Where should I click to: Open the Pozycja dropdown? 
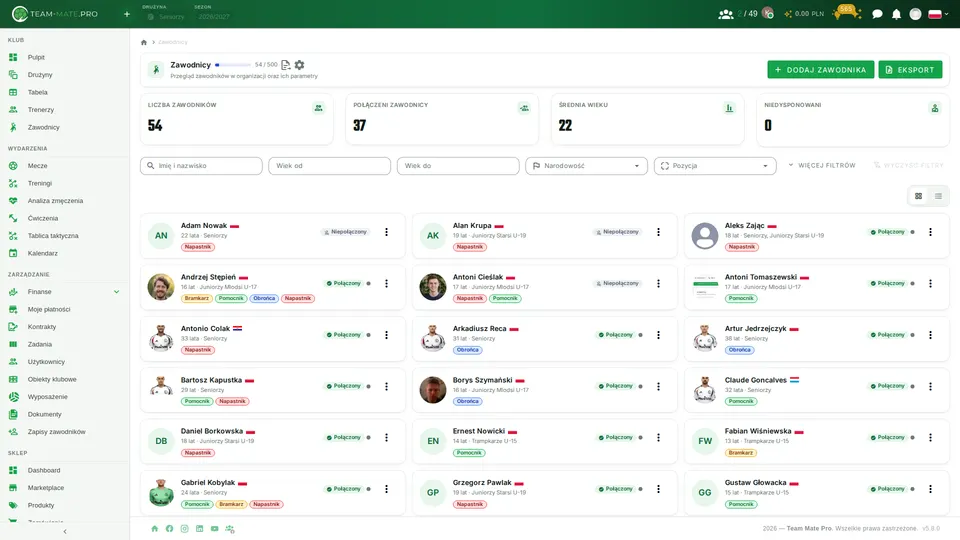(x=715, y=166)
